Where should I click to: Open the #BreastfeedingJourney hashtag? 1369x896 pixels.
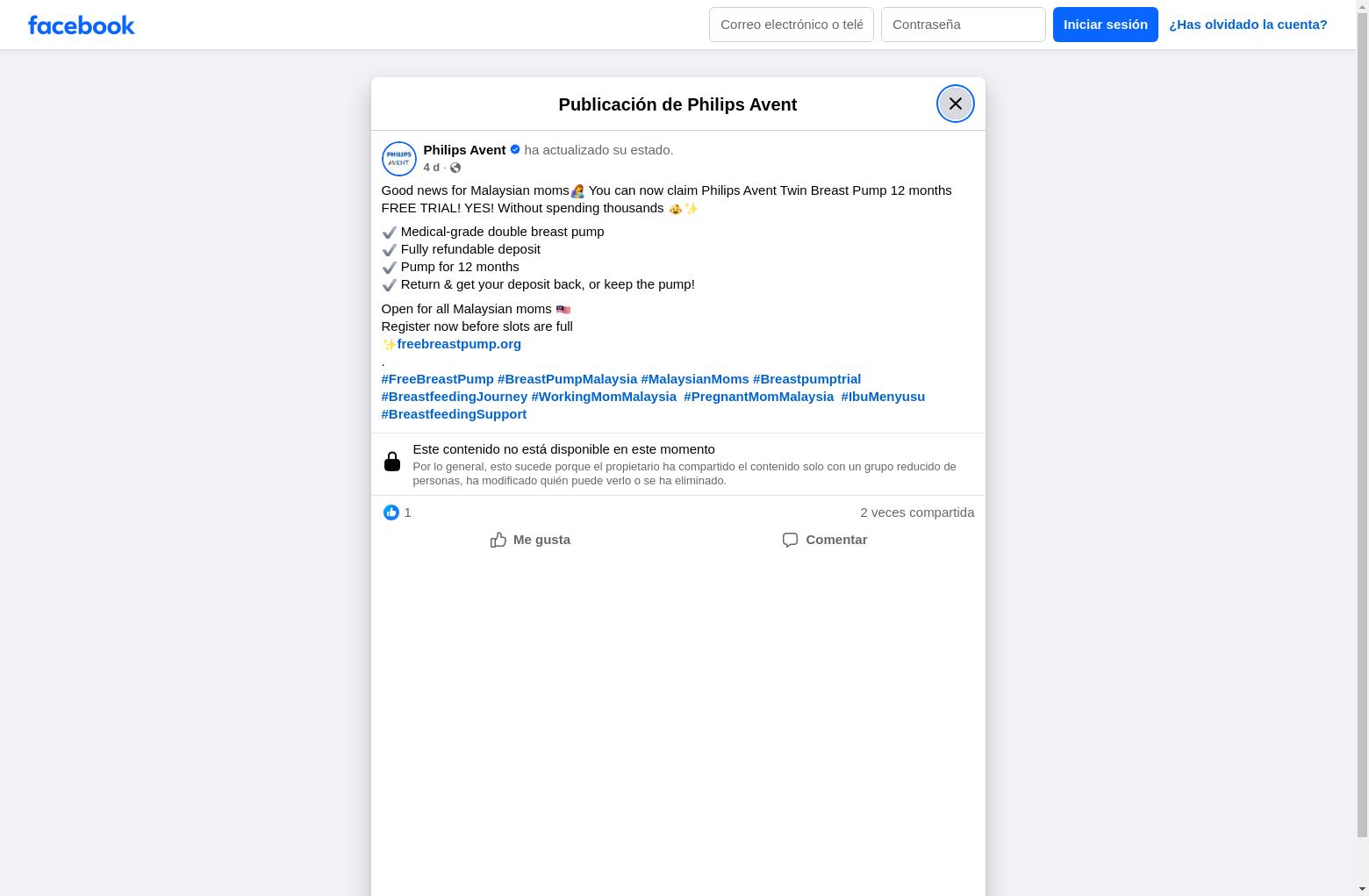[455, 397]
